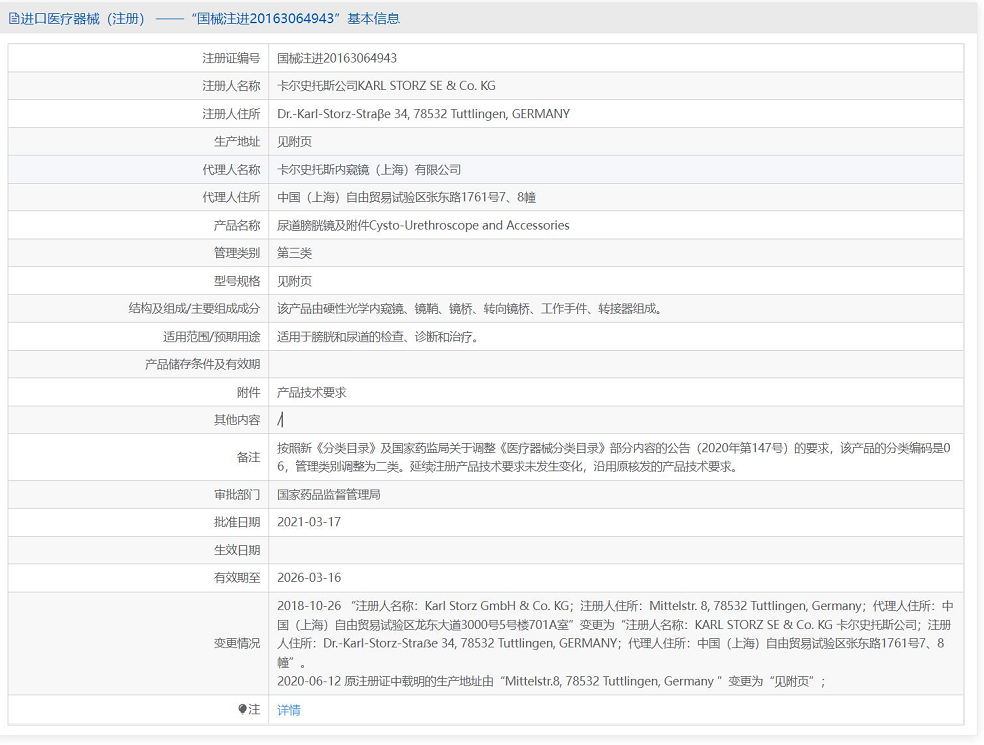The image size is (984, 745).
Task: Click the 变更情况 change history text
Action: pos(615,643)
